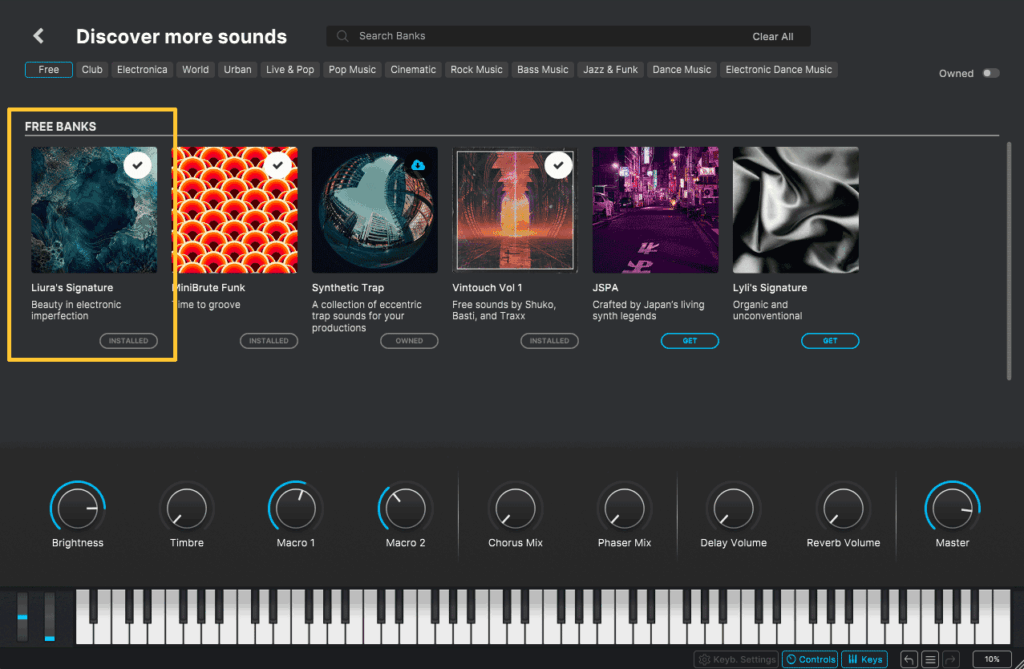This screenshot has height=669, width=1024.
Task: Select the Urban filter tag
Action: [x=238, y=69]
